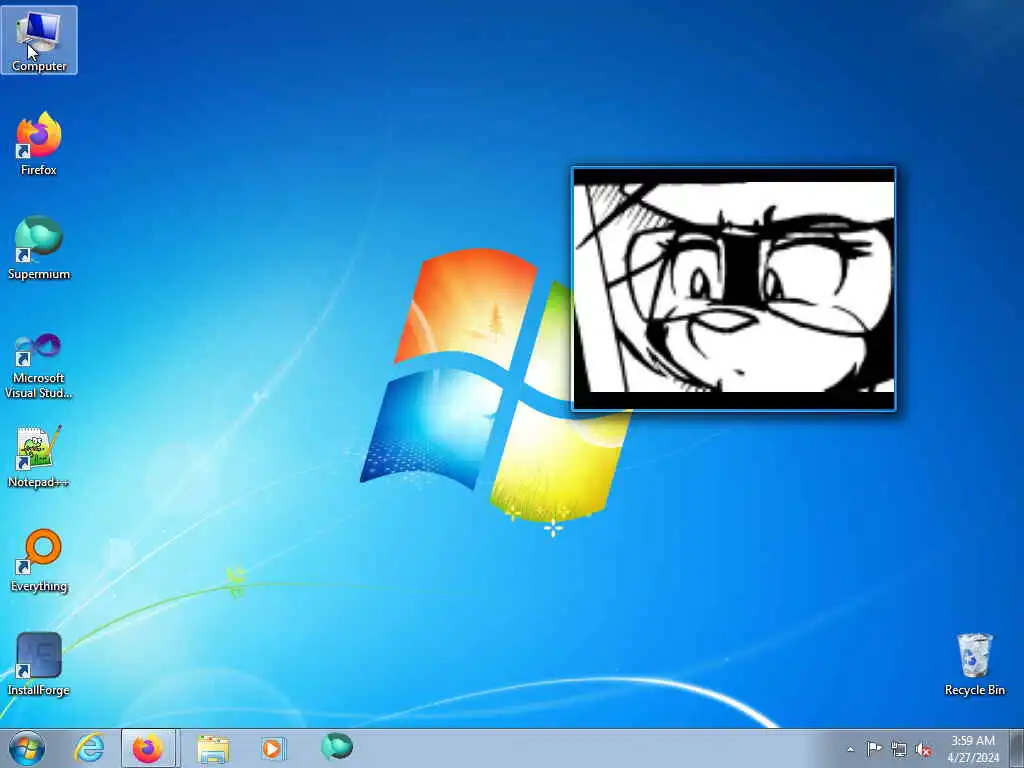Click the muted volume tray icon
Viewport: 1024px width, 768px height.
click(x=923, y=750)
